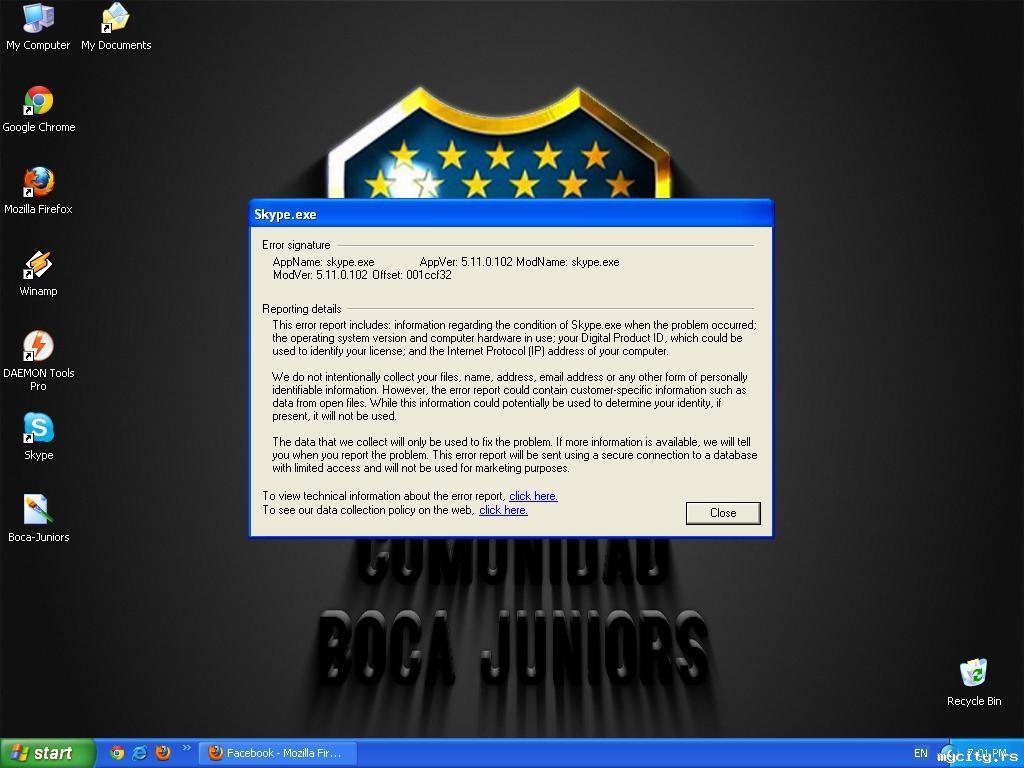
Task: Click the 'Error signature' heading text
Action: pyautogui.click(x=296, y=245)
